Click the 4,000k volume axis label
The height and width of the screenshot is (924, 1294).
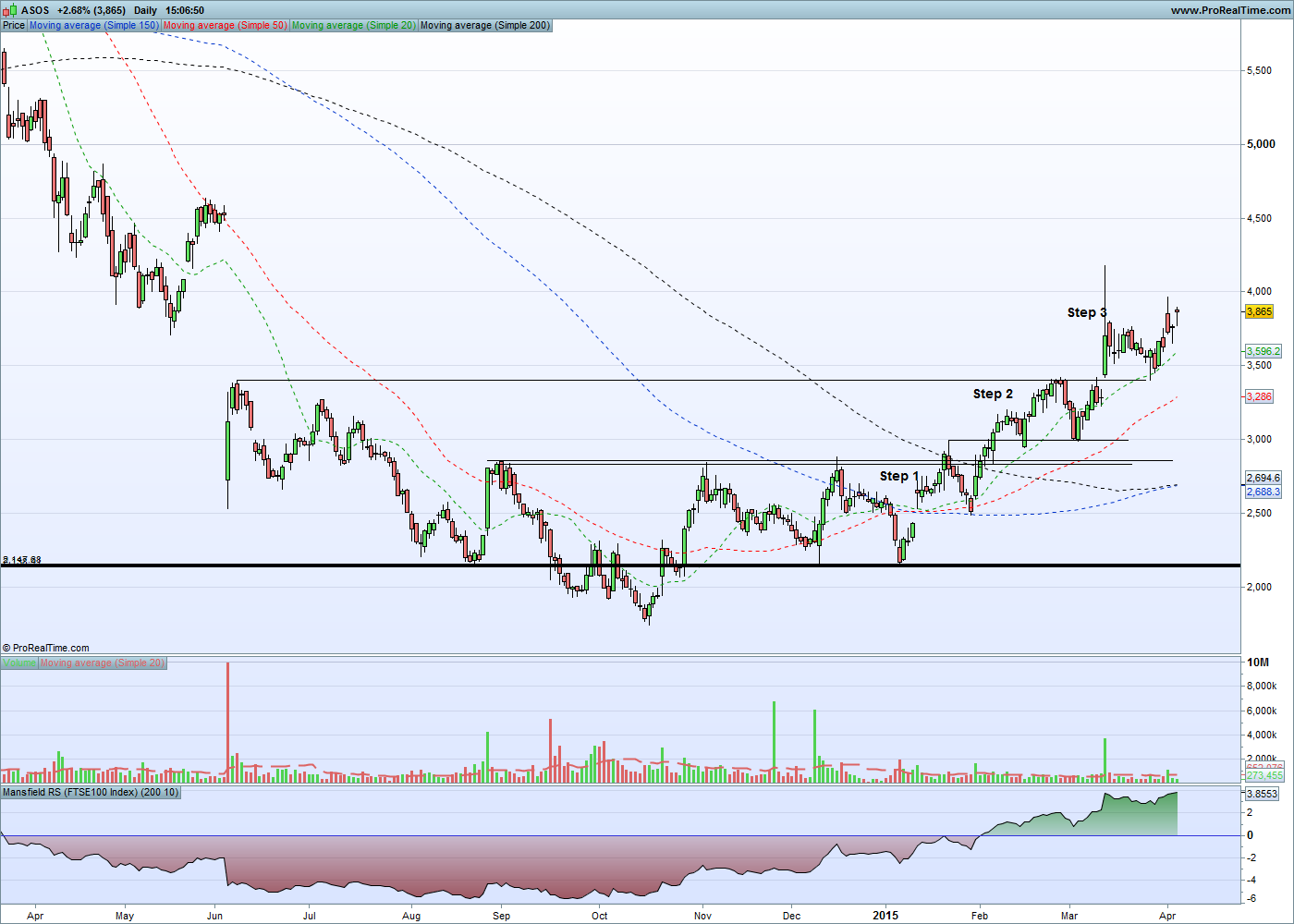1262,736
